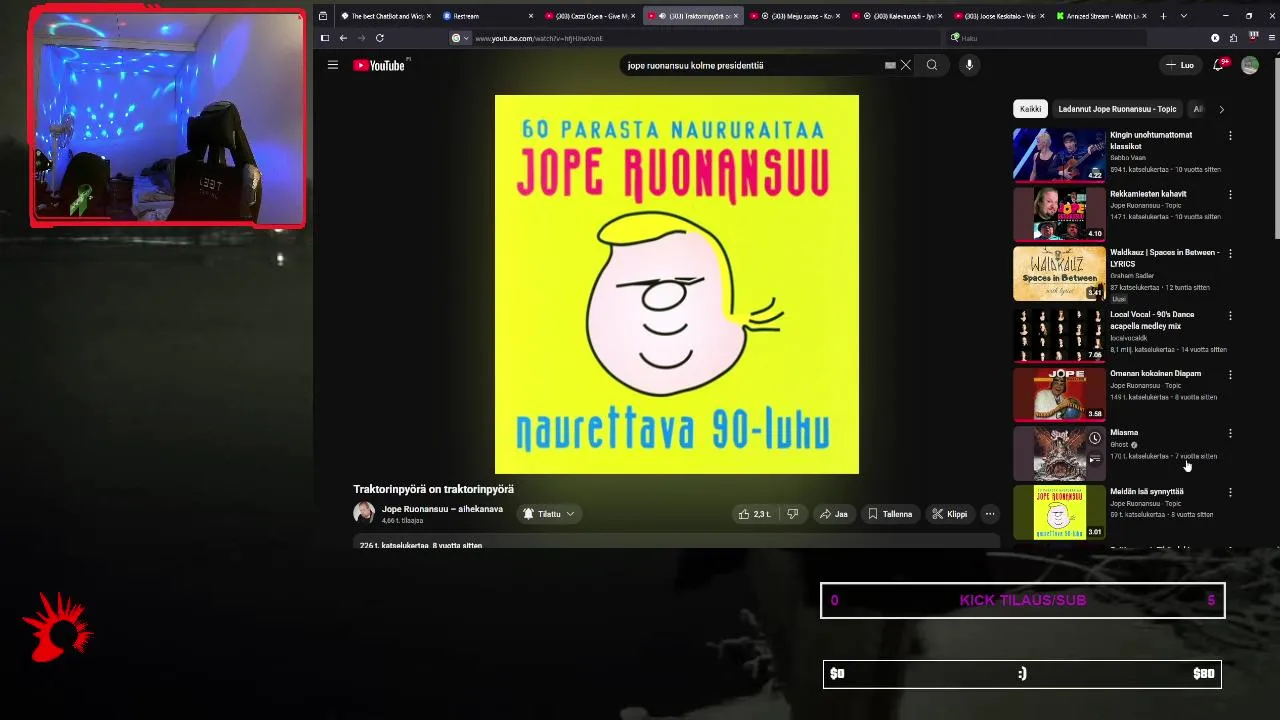Click the Jaa share button
Viewport: 1280px width, 720px height.
(833, 514)
